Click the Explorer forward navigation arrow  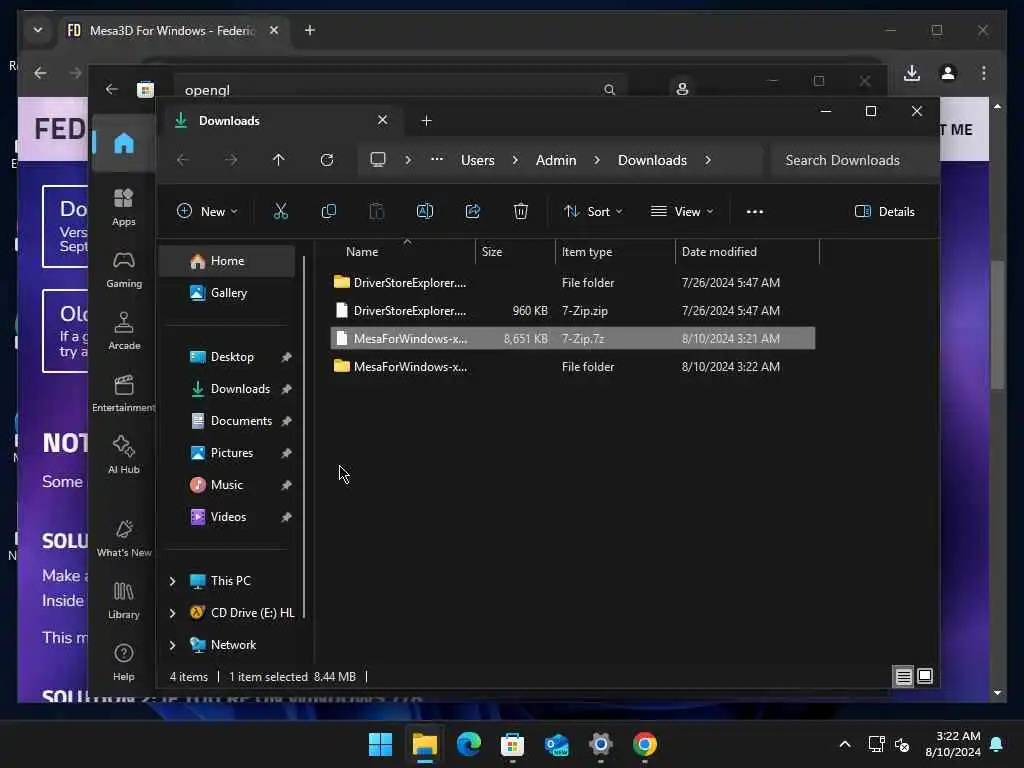click(231, 160)
